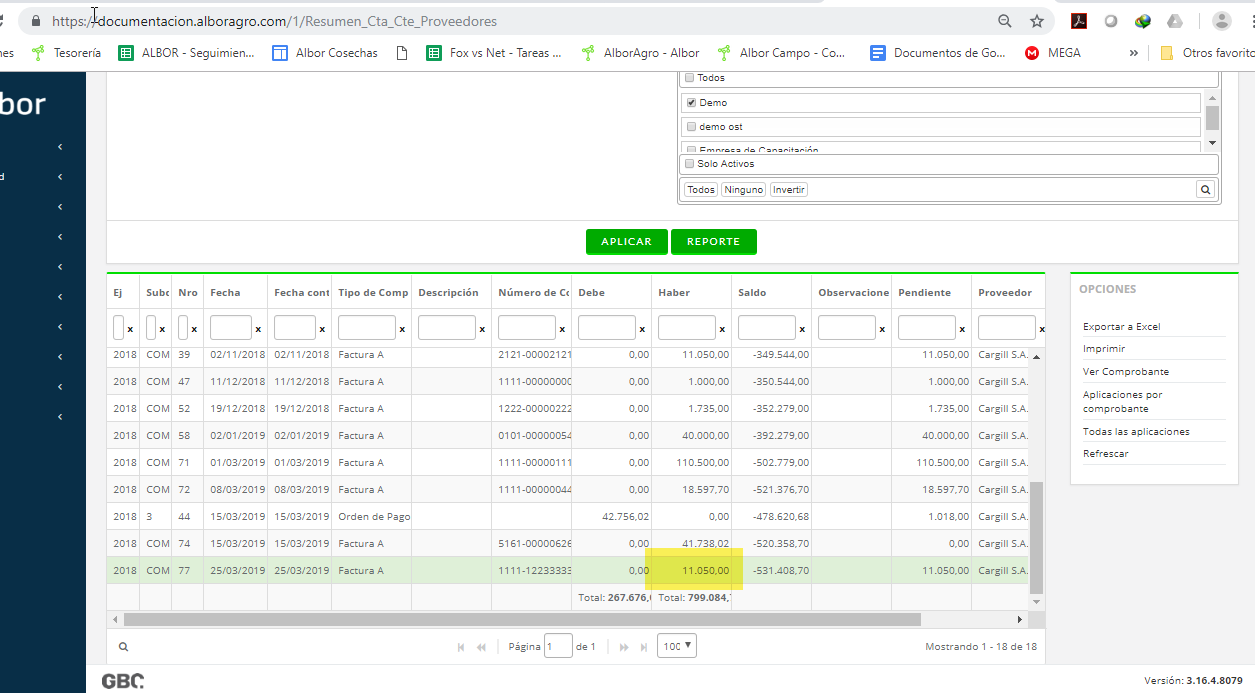The width and height of the screenshot is (1255, 693).
Task: Go to the next page of results
Action: click(x=623, y=647)
